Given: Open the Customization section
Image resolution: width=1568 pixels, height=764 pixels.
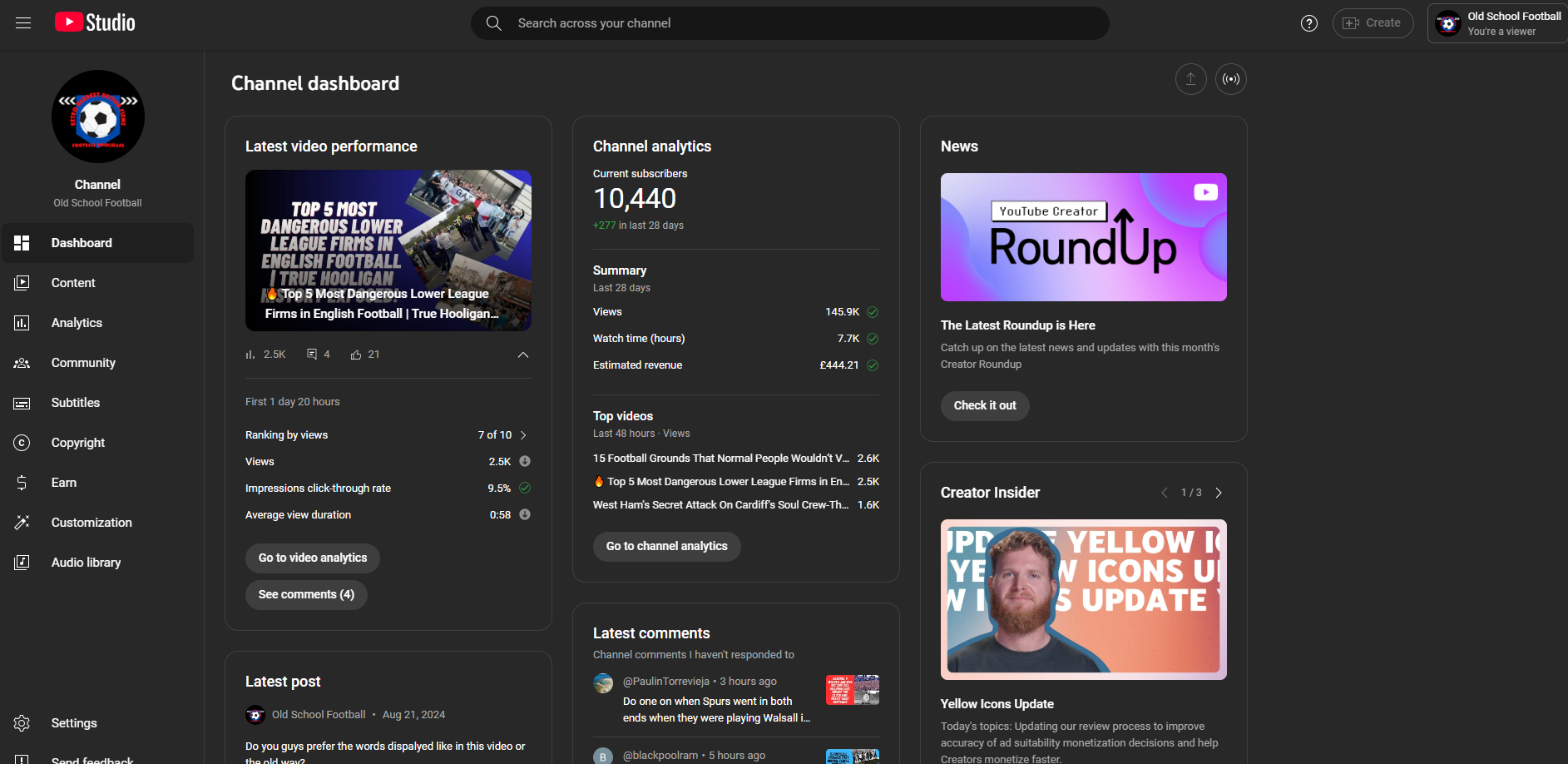Looking at the screenshot, I should 97,523.
